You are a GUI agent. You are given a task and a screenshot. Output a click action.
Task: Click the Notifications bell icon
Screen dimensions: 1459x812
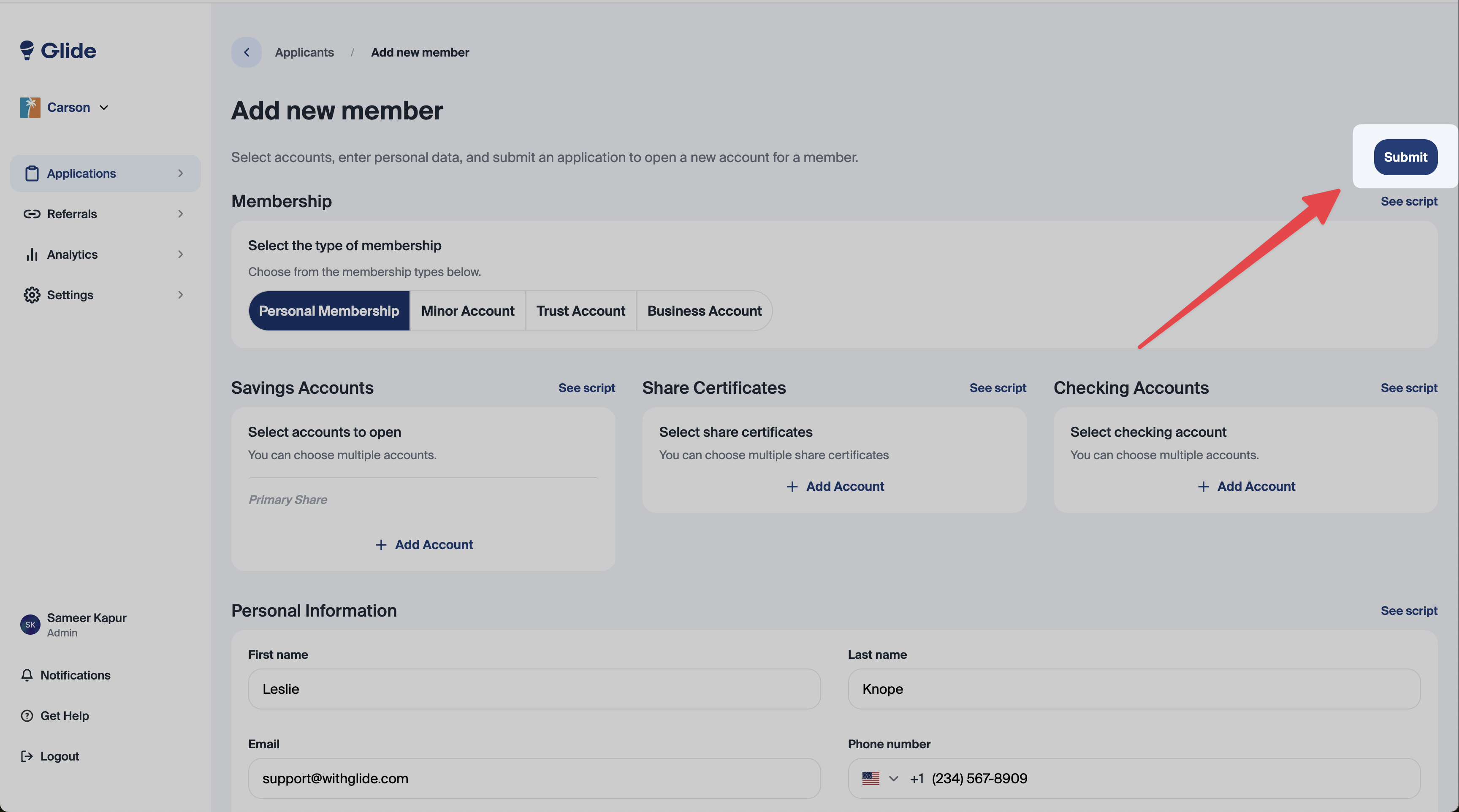27,675
